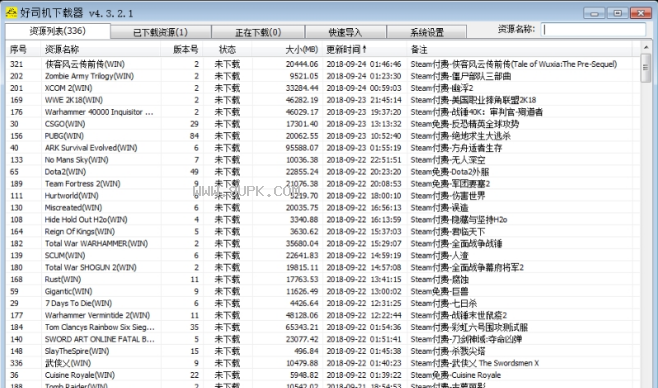Click the vertical scrollbar thumb
658x388 pixels.
645,68
